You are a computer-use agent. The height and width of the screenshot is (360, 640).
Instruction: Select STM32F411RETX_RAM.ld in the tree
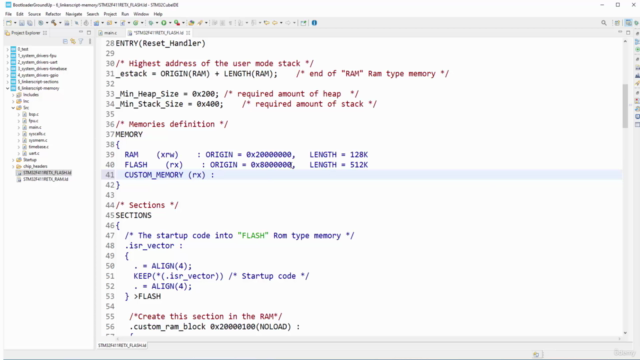coord(46,179)
